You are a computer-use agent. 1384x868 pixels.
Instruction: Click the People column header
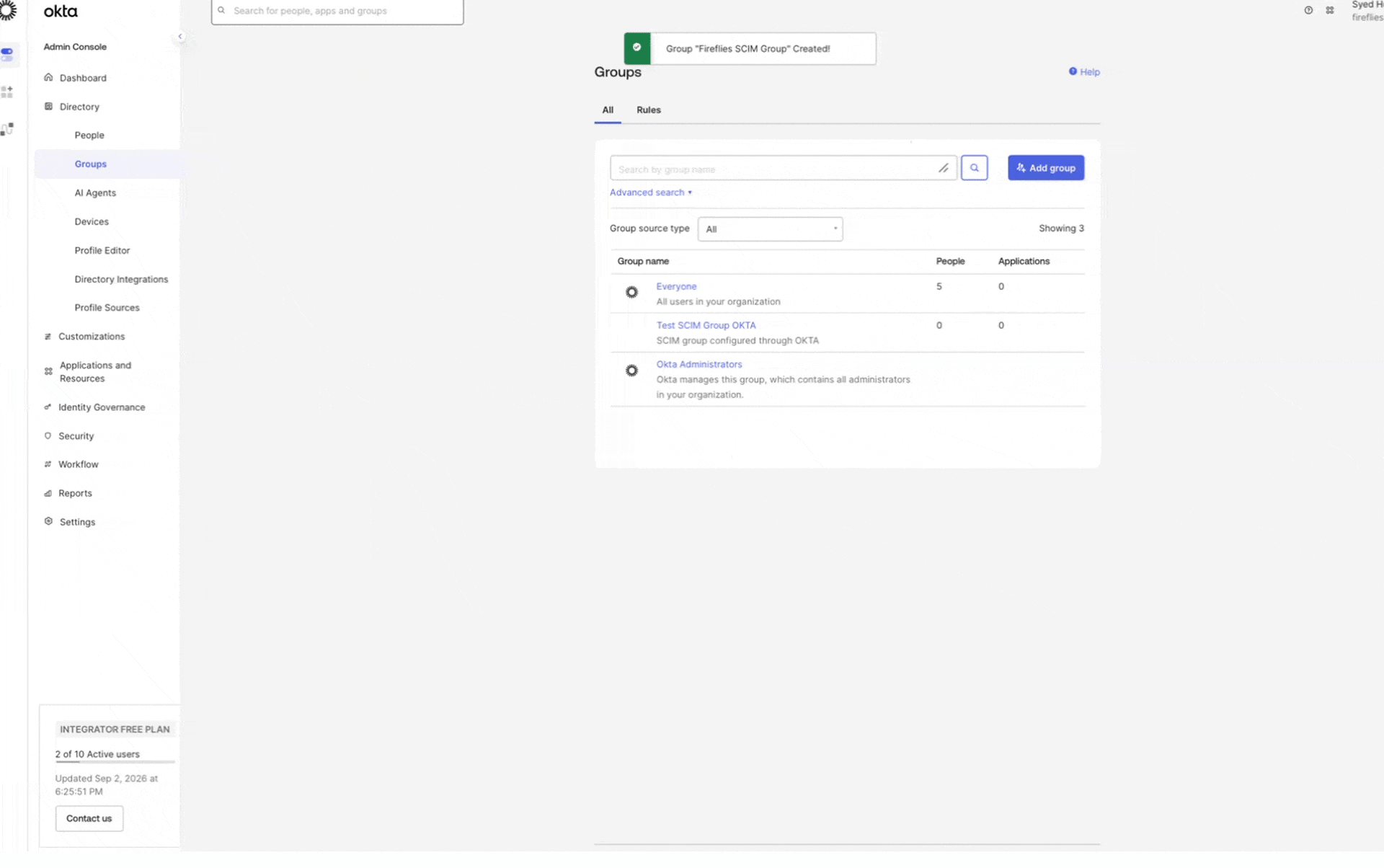[x=950, y=262]
